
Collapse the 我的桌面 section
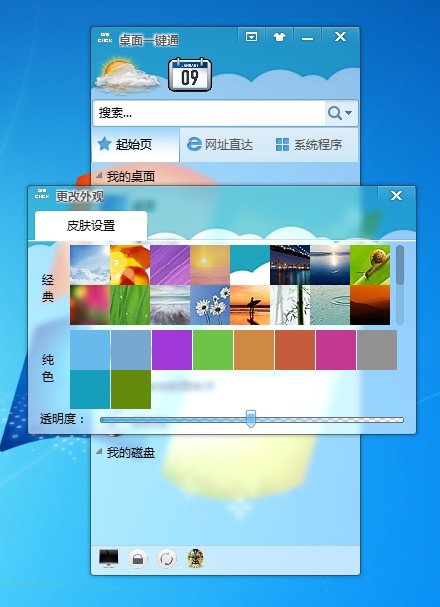(99, 176)
